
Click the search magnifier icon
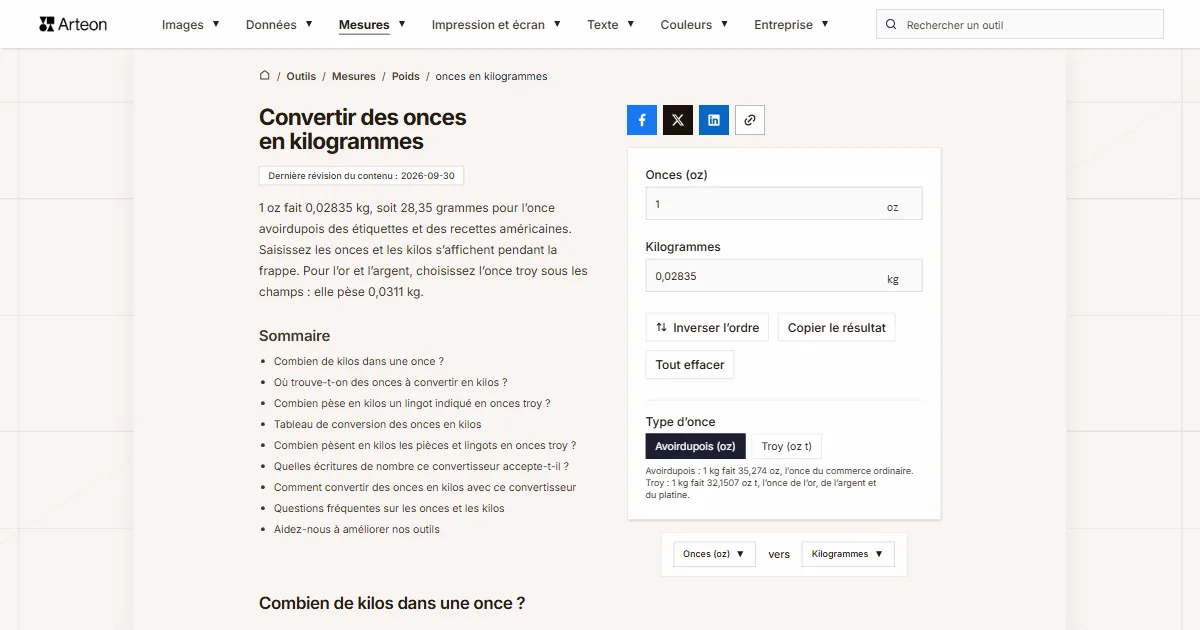(892, 25)
